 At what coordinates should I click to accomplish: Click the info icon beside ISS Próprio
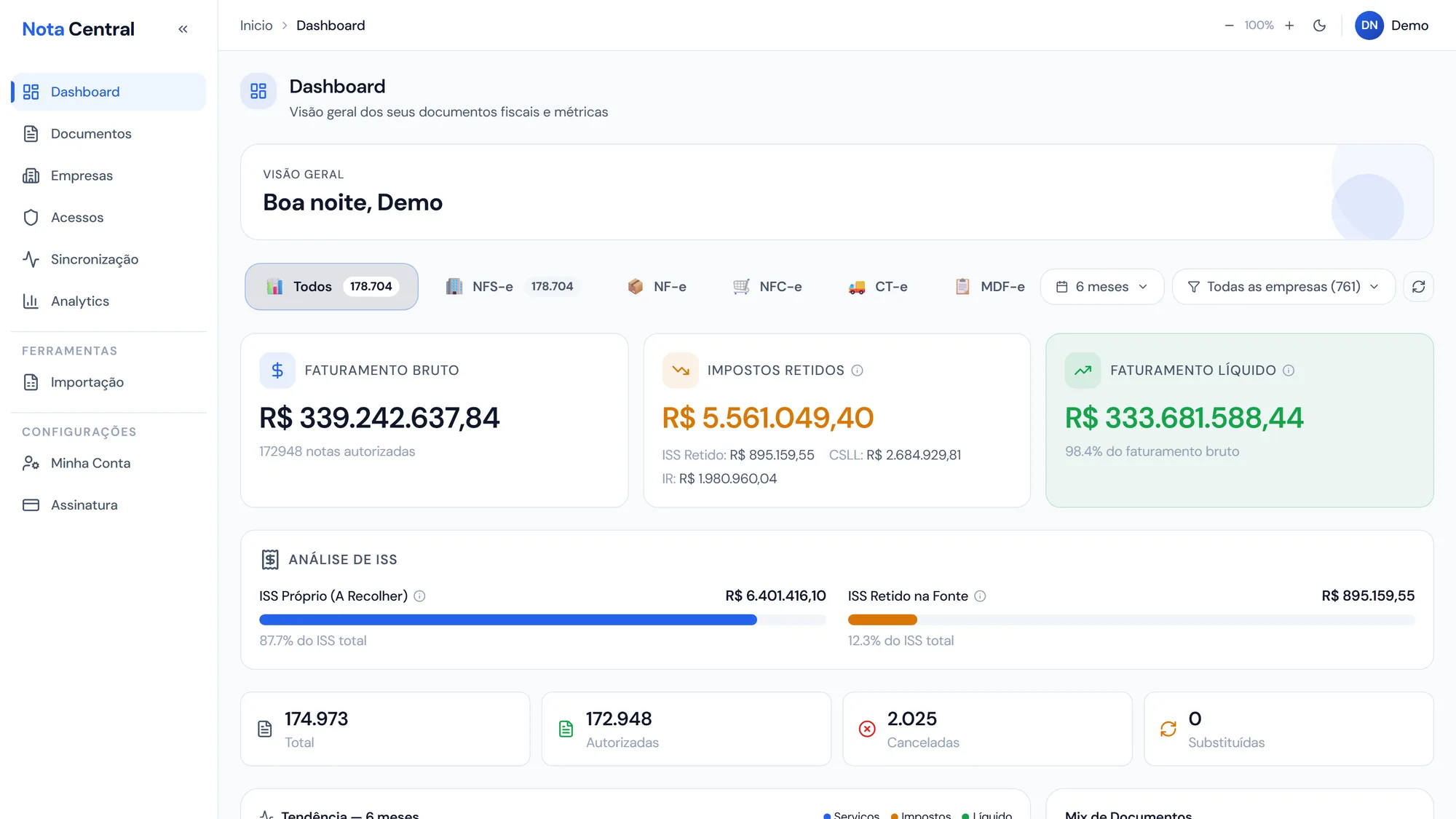[x=419, y=596]
